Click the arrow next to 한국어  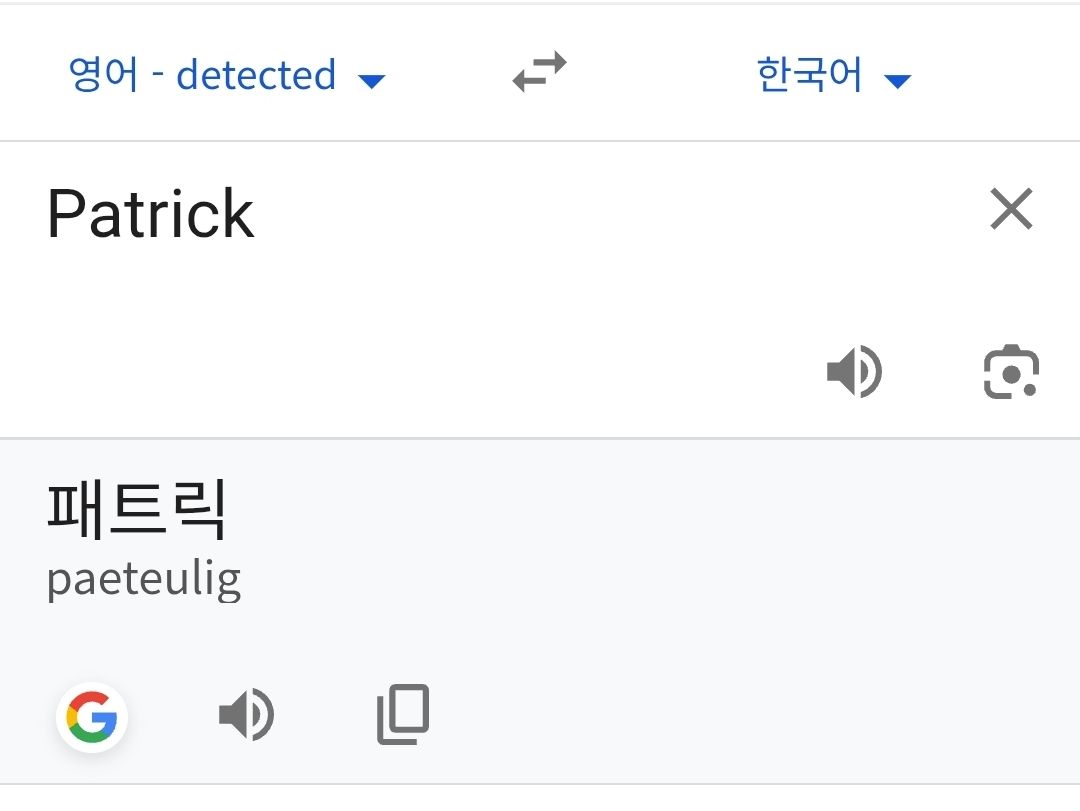coord(898,81)
